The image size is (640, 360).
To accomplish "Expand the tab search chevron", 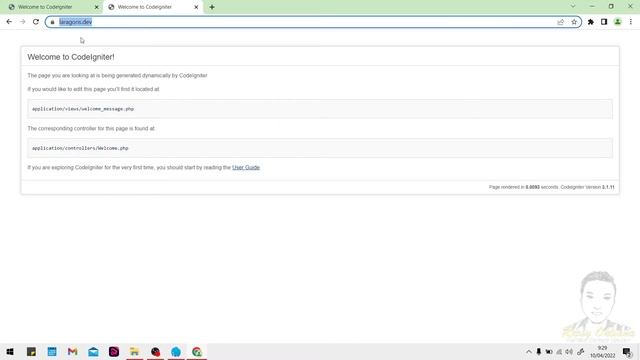I will click(x=573, y=6).
